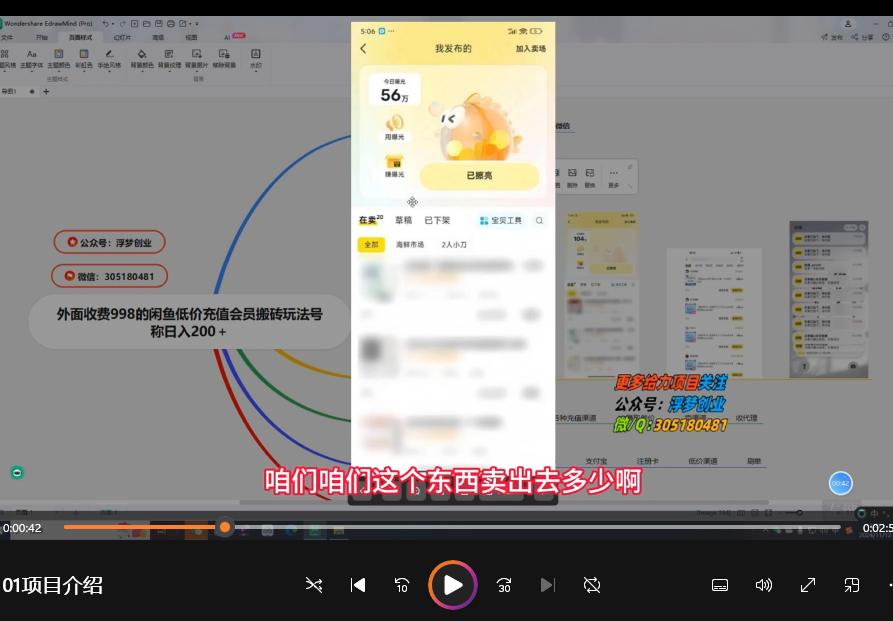
Task: Open the mini player view icon
Action: pyautogui.click(x=851, y=585)
